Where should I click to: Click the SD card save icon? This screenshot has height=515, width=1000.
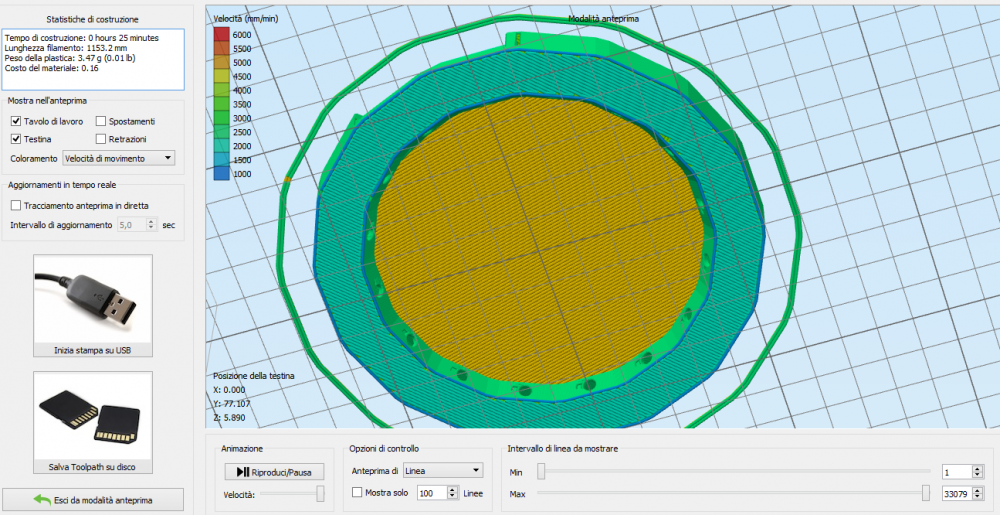[x=93, y=415]
